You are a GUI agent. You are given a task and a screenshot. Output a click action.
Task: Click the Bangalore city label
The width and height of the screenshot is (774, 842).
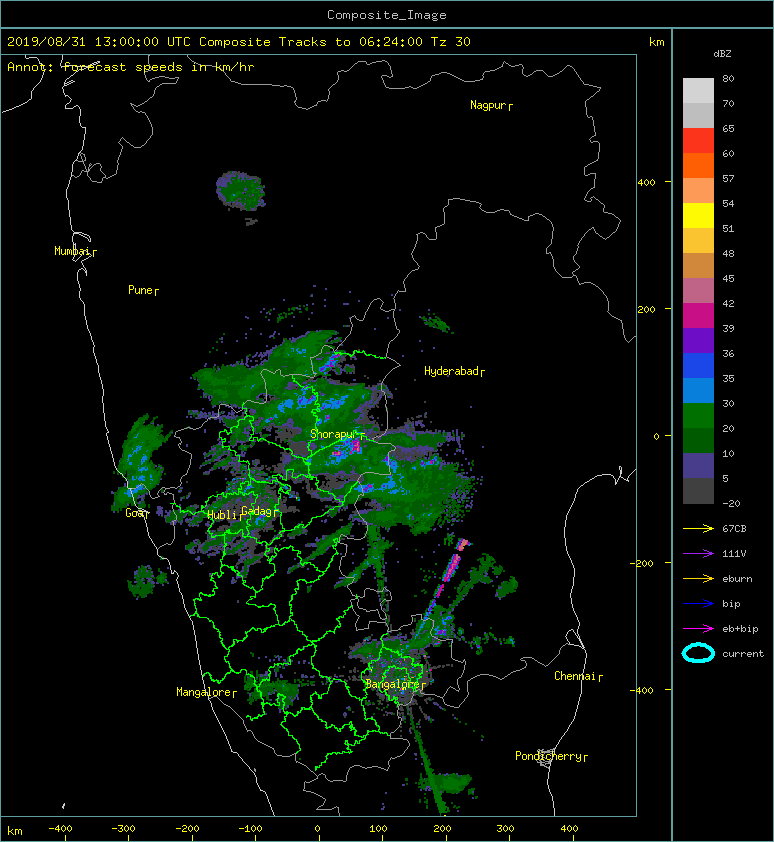tap(392, 684)
